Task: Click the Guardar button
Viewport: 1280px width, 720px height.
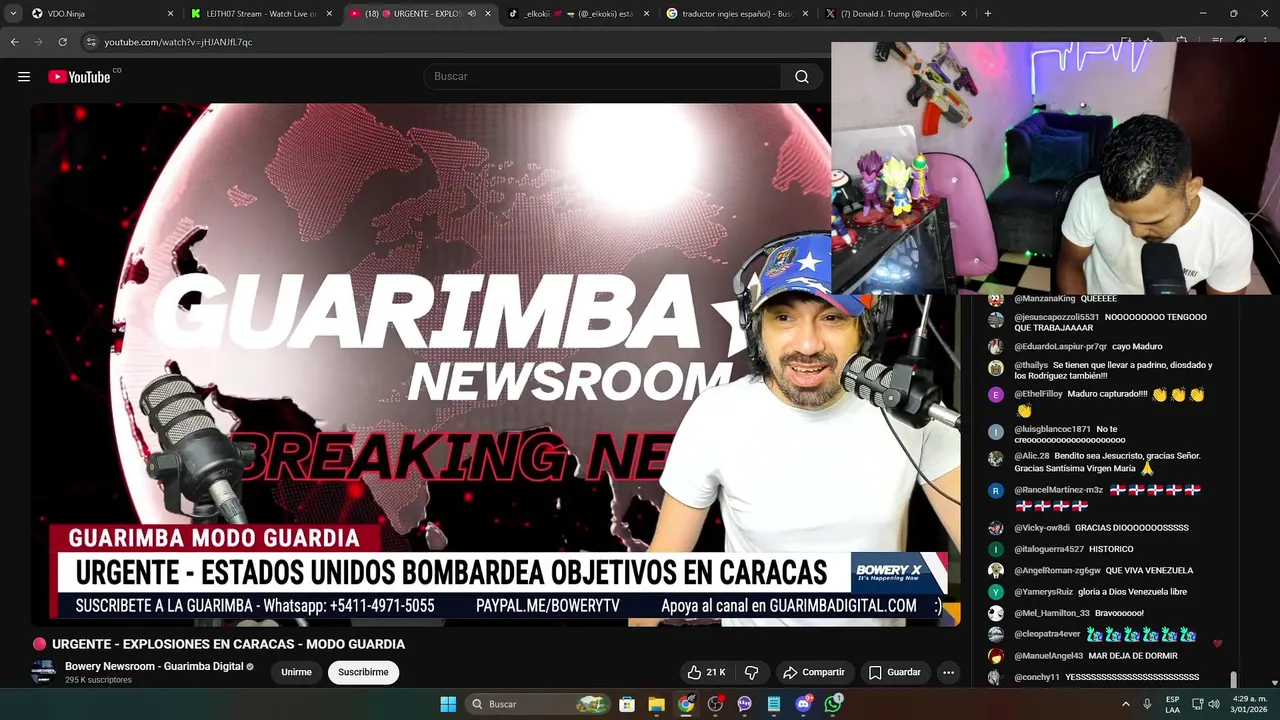Action: click(894, 672)
